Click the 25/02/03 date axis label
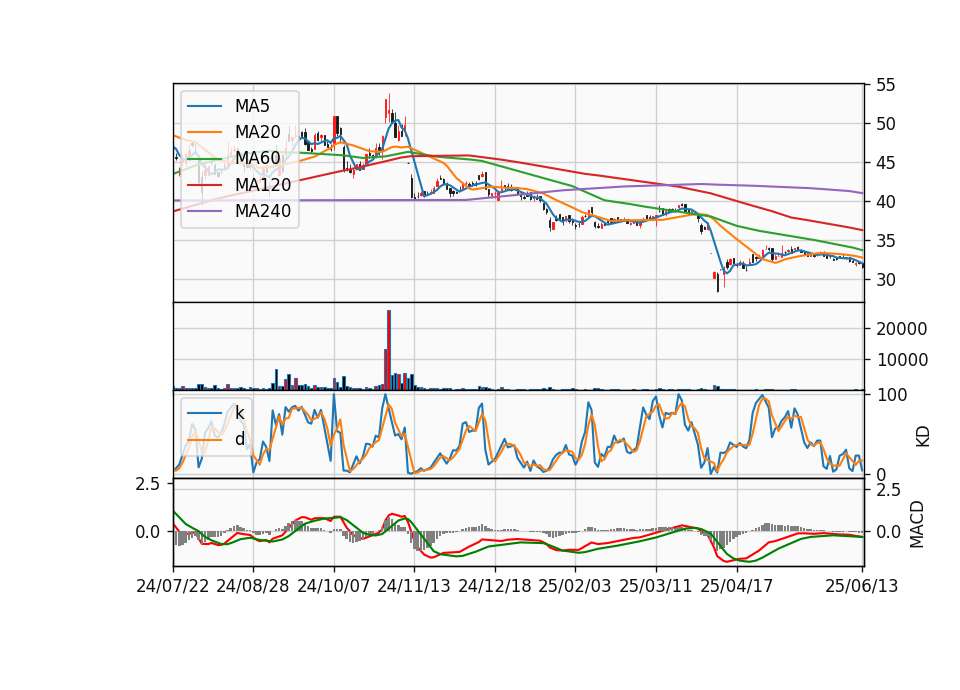Image resolution: width=960 pixels, height=690 pixels. click(575, 586)
